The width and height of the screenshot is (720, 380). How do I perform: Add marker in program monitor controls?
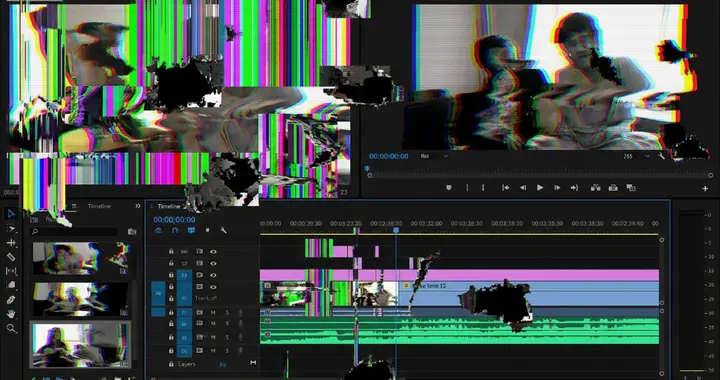coord(449,188)
